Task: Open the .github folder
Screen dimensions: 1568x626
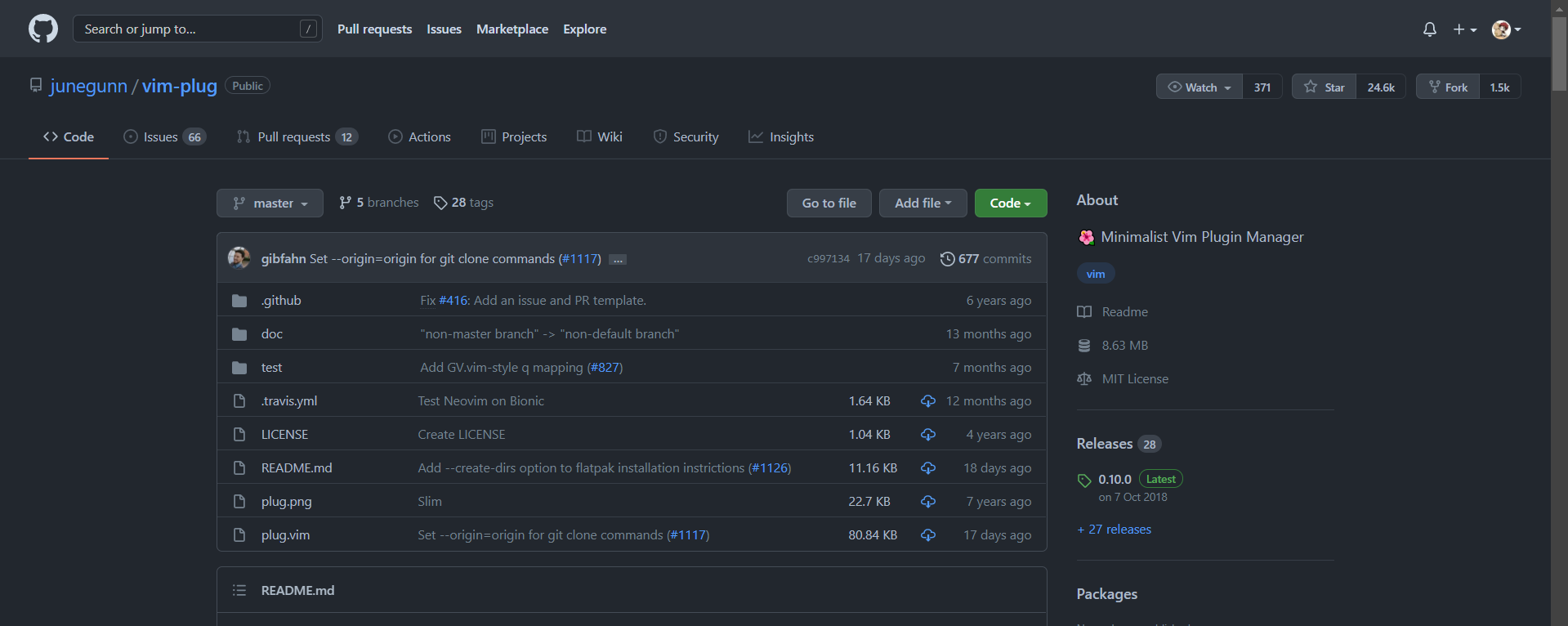Action: [x=281, y=301]
